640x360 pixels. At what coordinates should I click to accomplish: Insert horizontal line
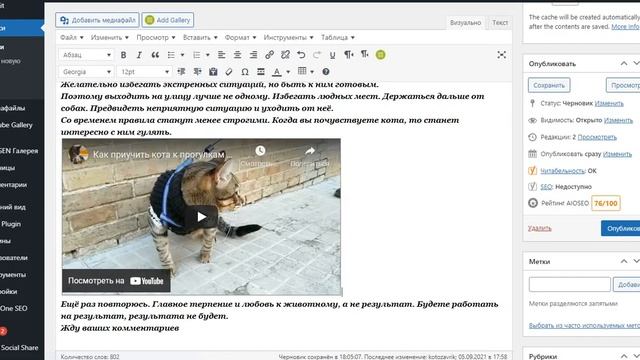point(261,71)
